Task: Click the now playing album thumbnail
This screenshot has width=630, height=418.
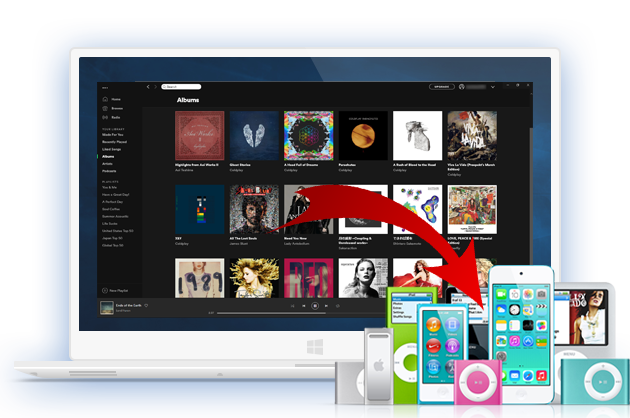Action: 107,308
